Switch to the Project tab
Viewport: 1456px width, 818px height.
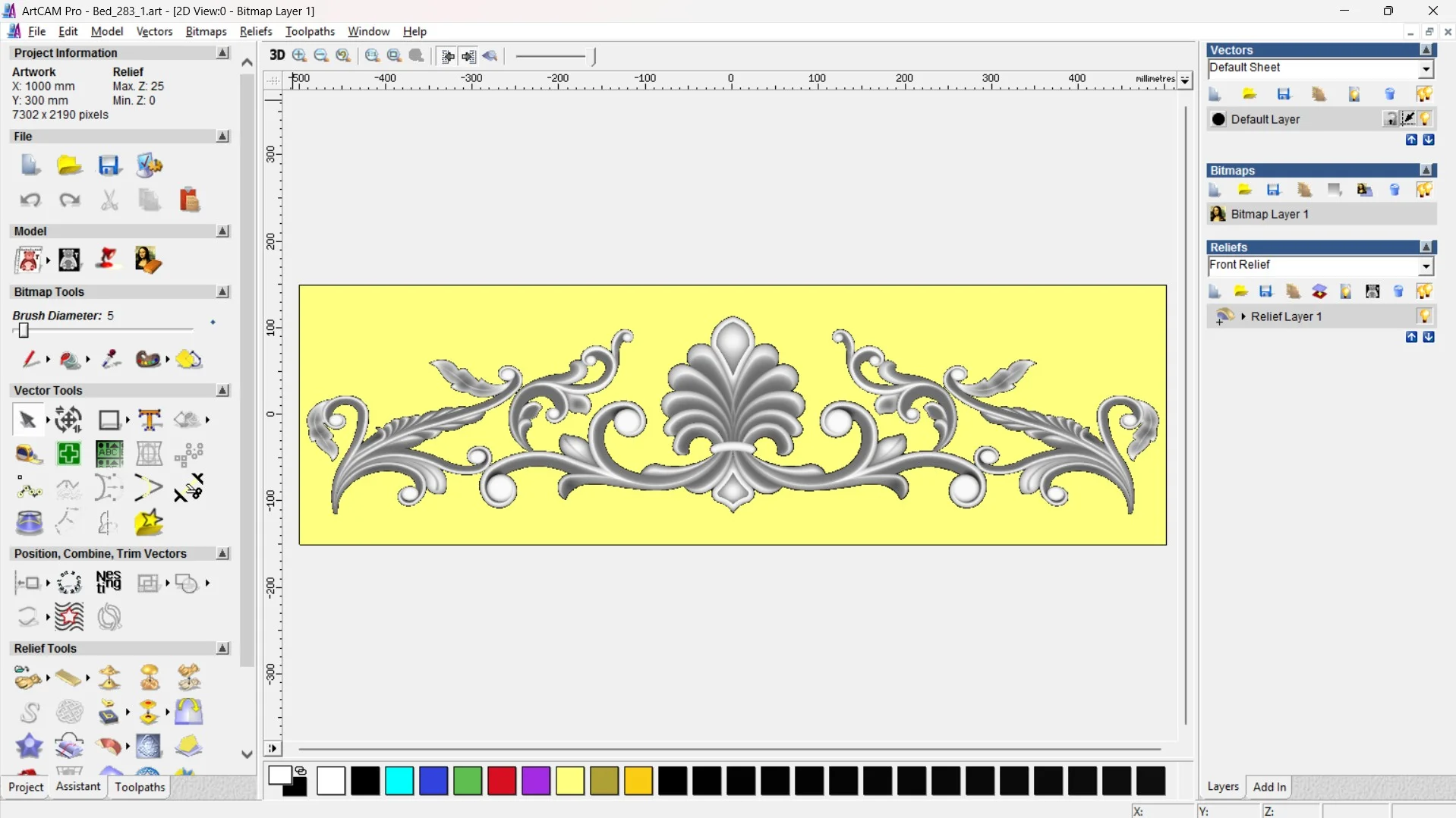(x=26, y=787)
